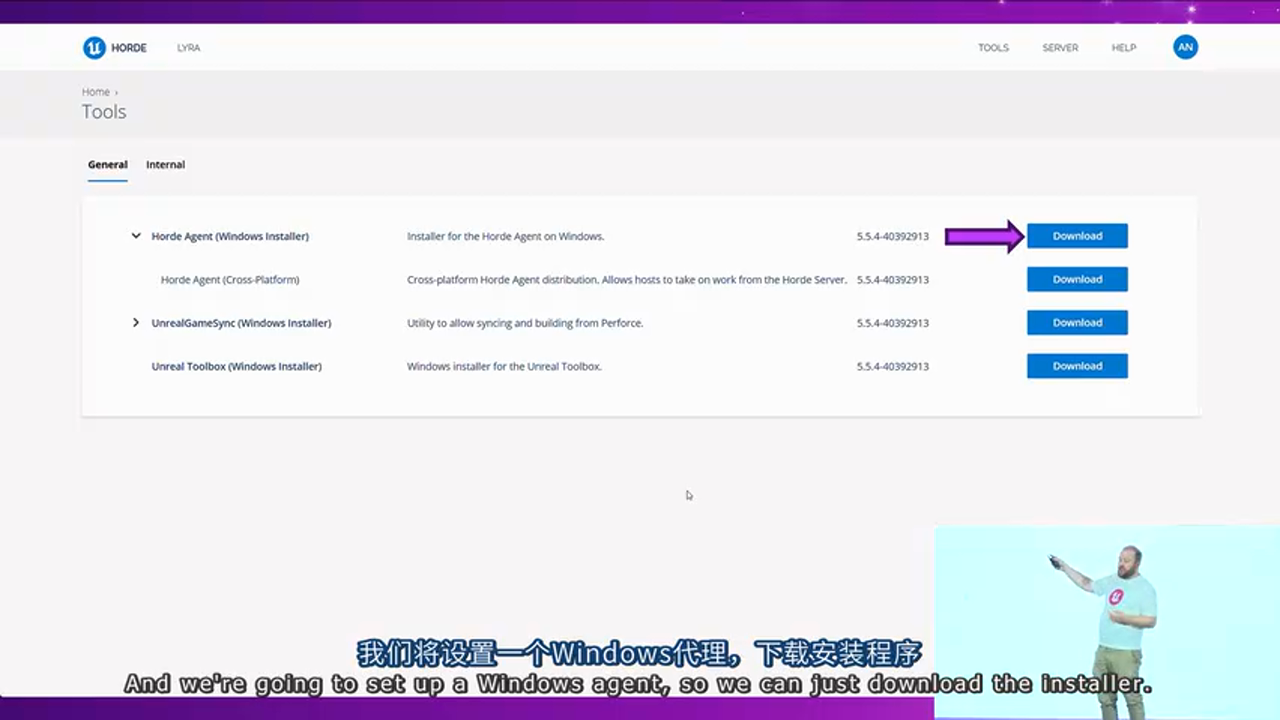Click the version number 5.5.4-40392913 for UnrealGameSync
The image size is (1280, 720).
click(x=892, y=322)
